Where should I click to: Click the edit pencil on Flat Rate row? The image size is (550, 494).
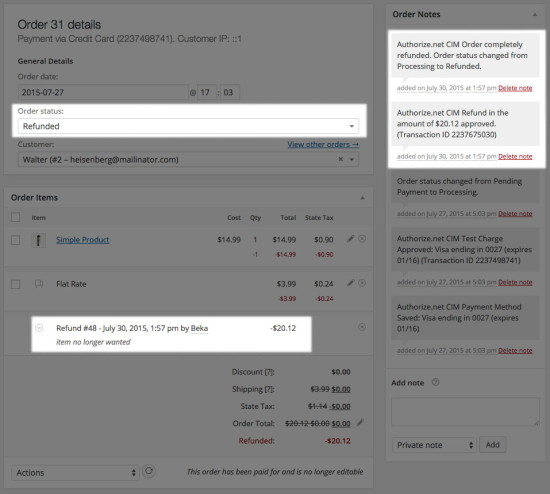(x=350, y=283)
